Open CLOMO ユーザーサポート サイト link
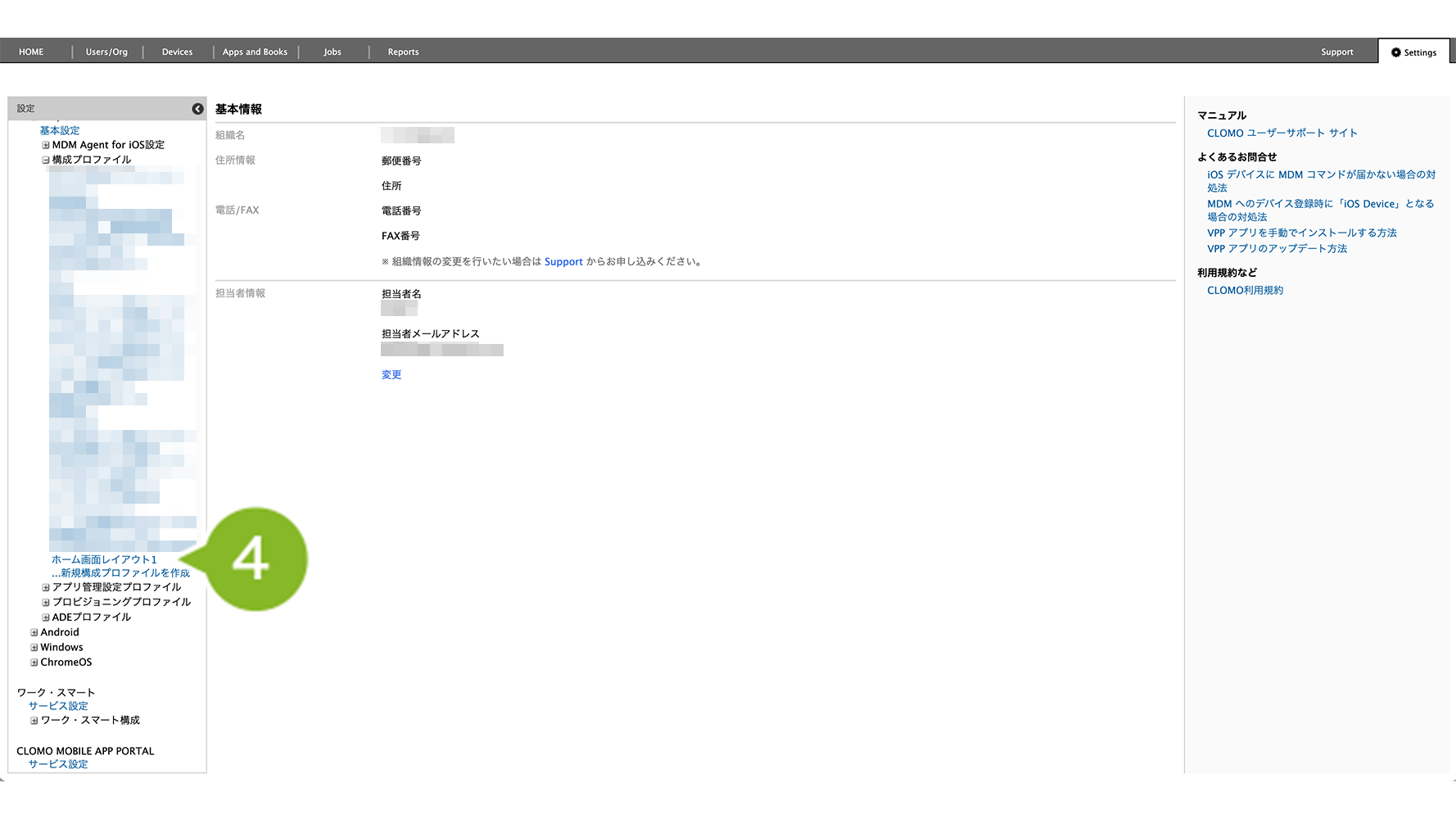This screenshot has width=1456, height=819. (1282, 133)
